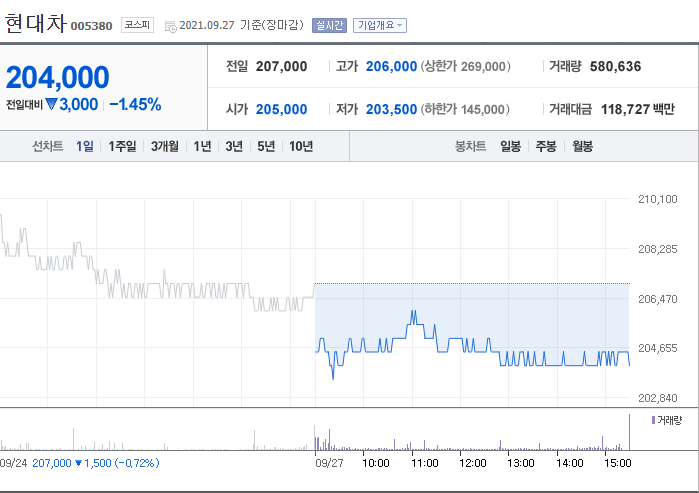
Task: Click the 204,655 y-axis label
Action: pos(658,348)
